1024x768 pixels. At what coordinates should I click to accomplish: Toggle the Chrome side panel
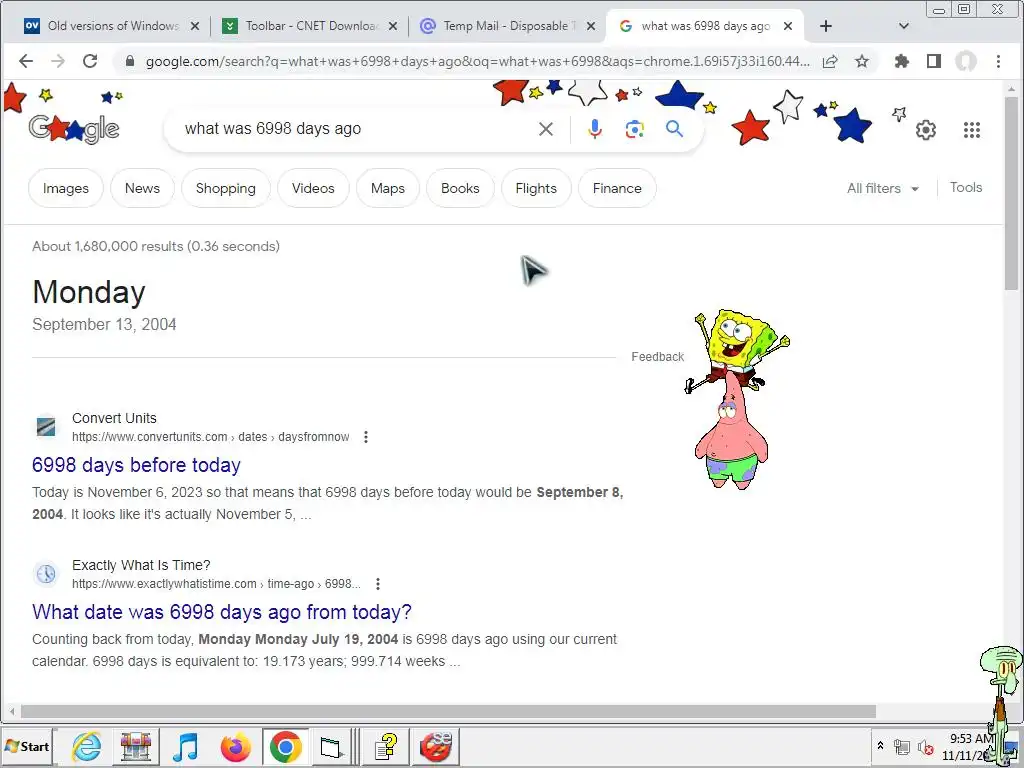tap(934, 61)
